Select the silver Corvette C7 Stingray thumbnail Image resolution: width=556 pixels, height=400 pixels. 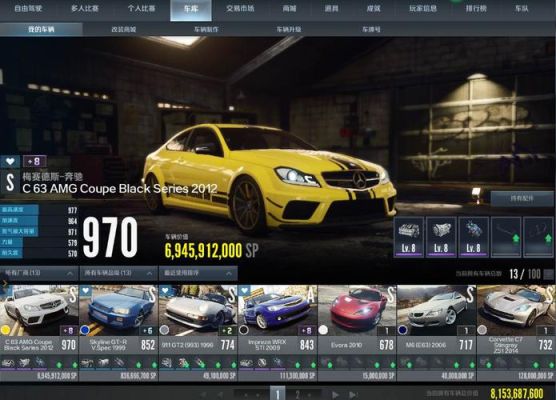tap(516, 310)
